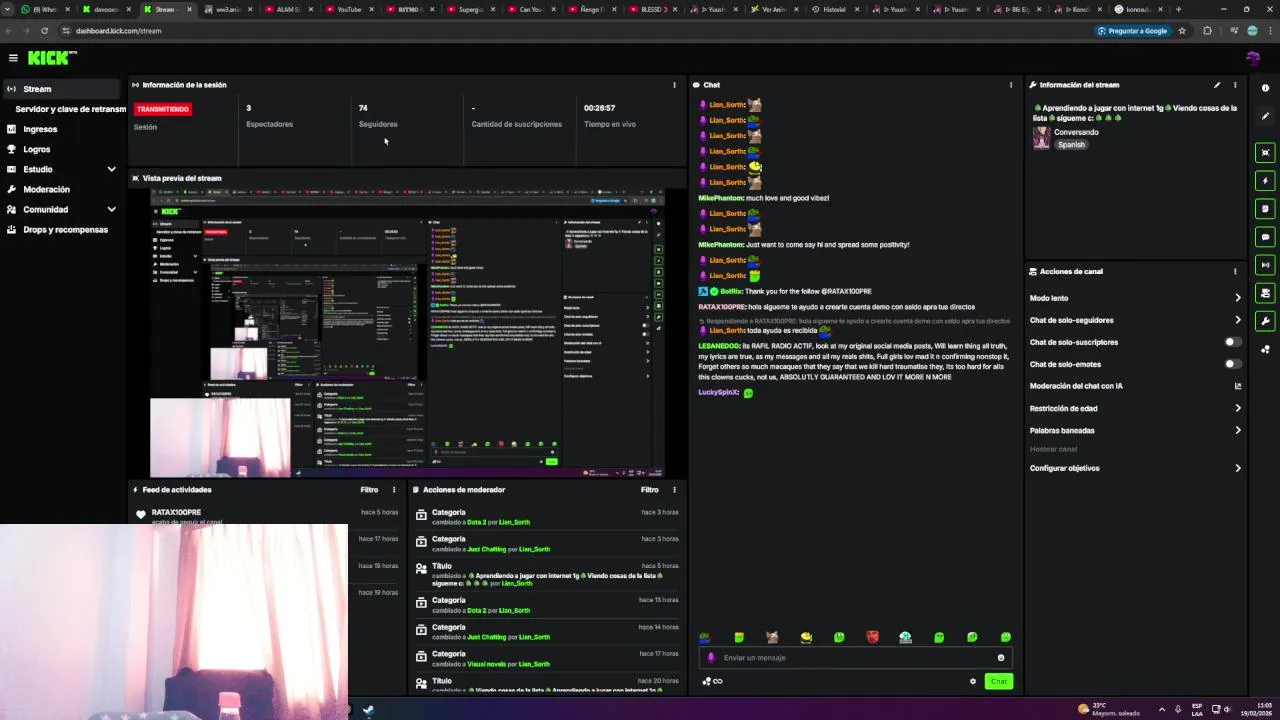Open the weather widget in the taskbar
Screen dimensions: 1280x720
1108,709
